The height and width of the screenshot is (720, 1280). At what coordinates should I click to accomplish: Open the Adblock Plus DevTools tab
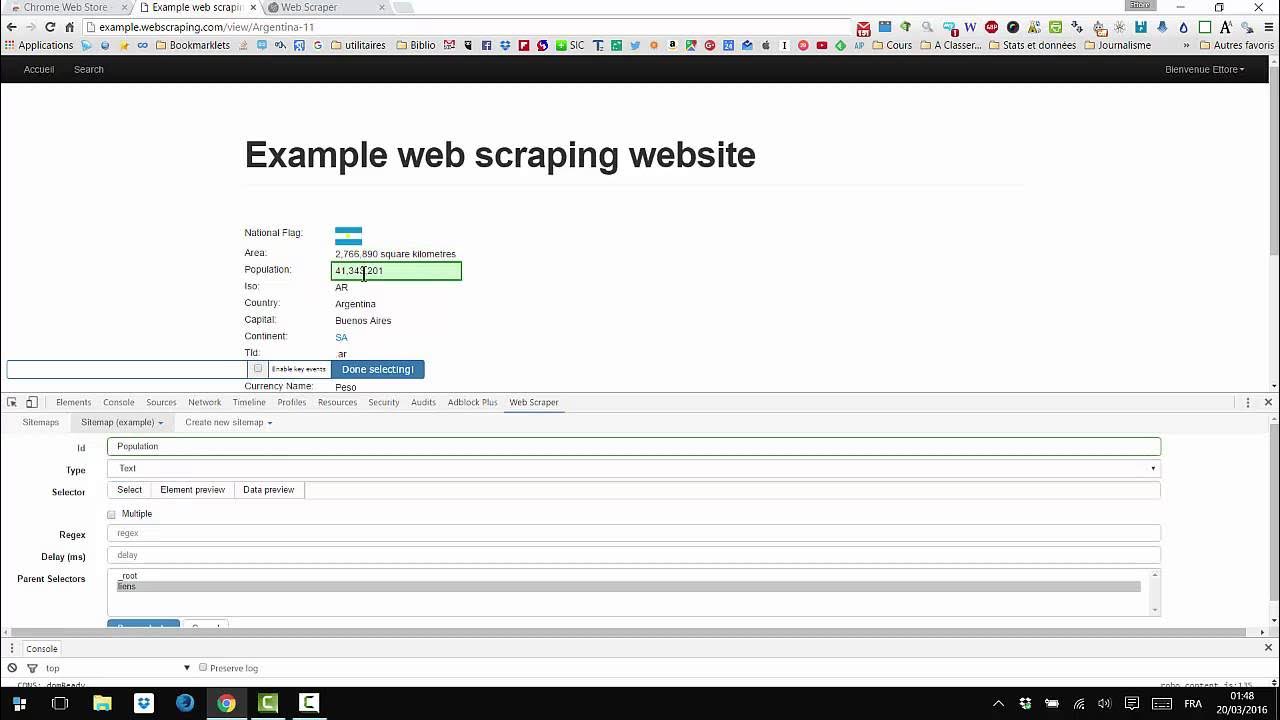[x=472, y=402]
